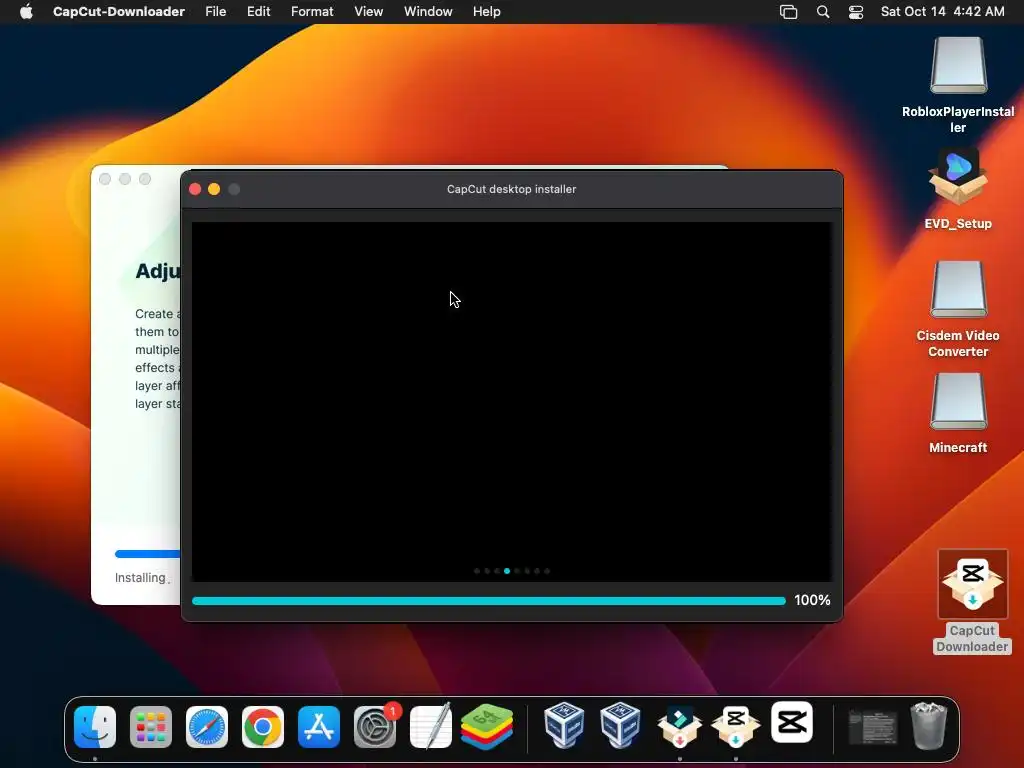Click the CapCut Downloader dock icon
The height and width of the screenshot is (768, 1024).
point(735,726)
